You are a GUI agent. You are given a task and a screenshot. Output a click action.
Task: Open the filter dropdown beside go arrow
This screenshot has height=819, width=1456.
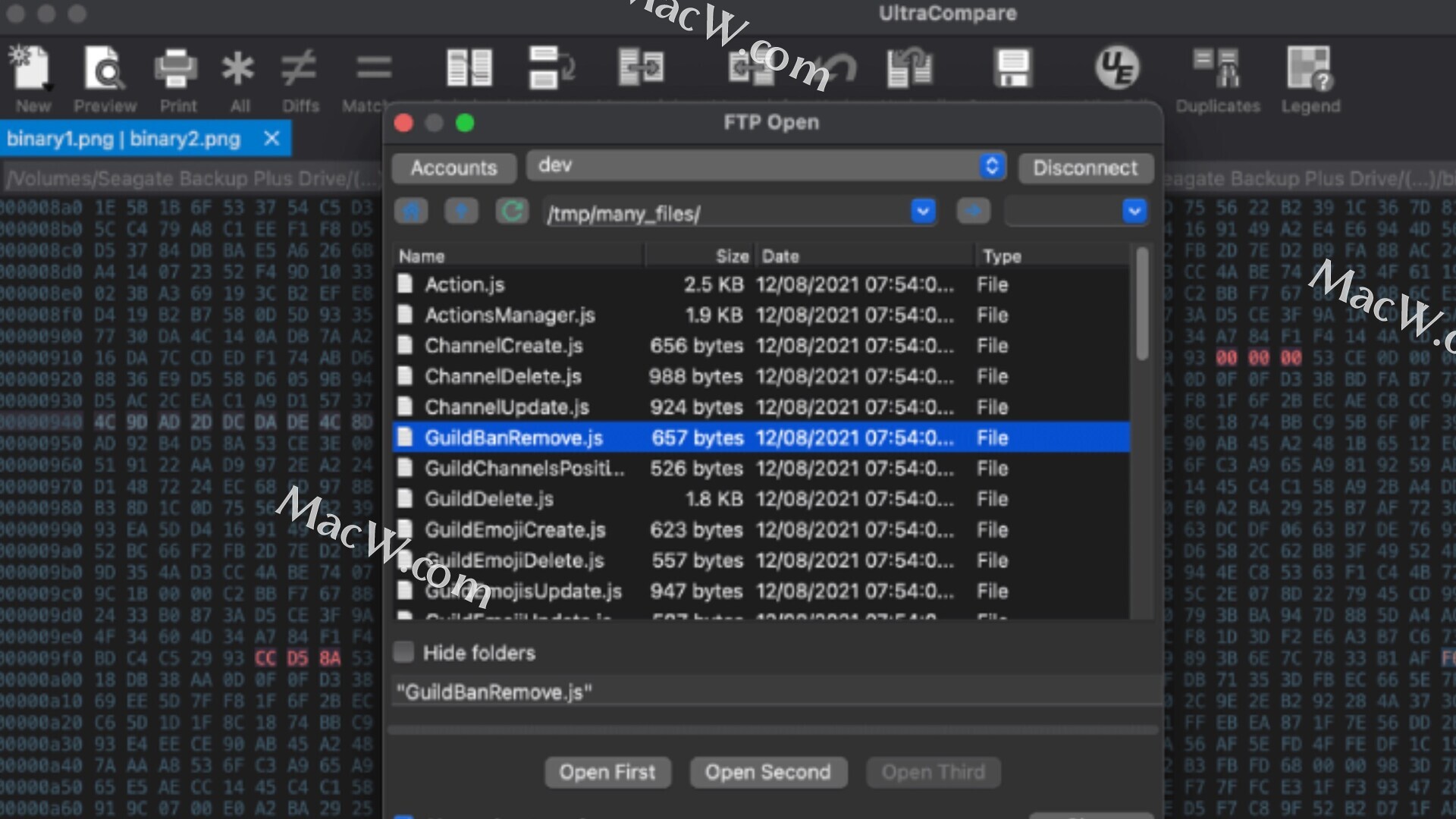(1134, 212)
